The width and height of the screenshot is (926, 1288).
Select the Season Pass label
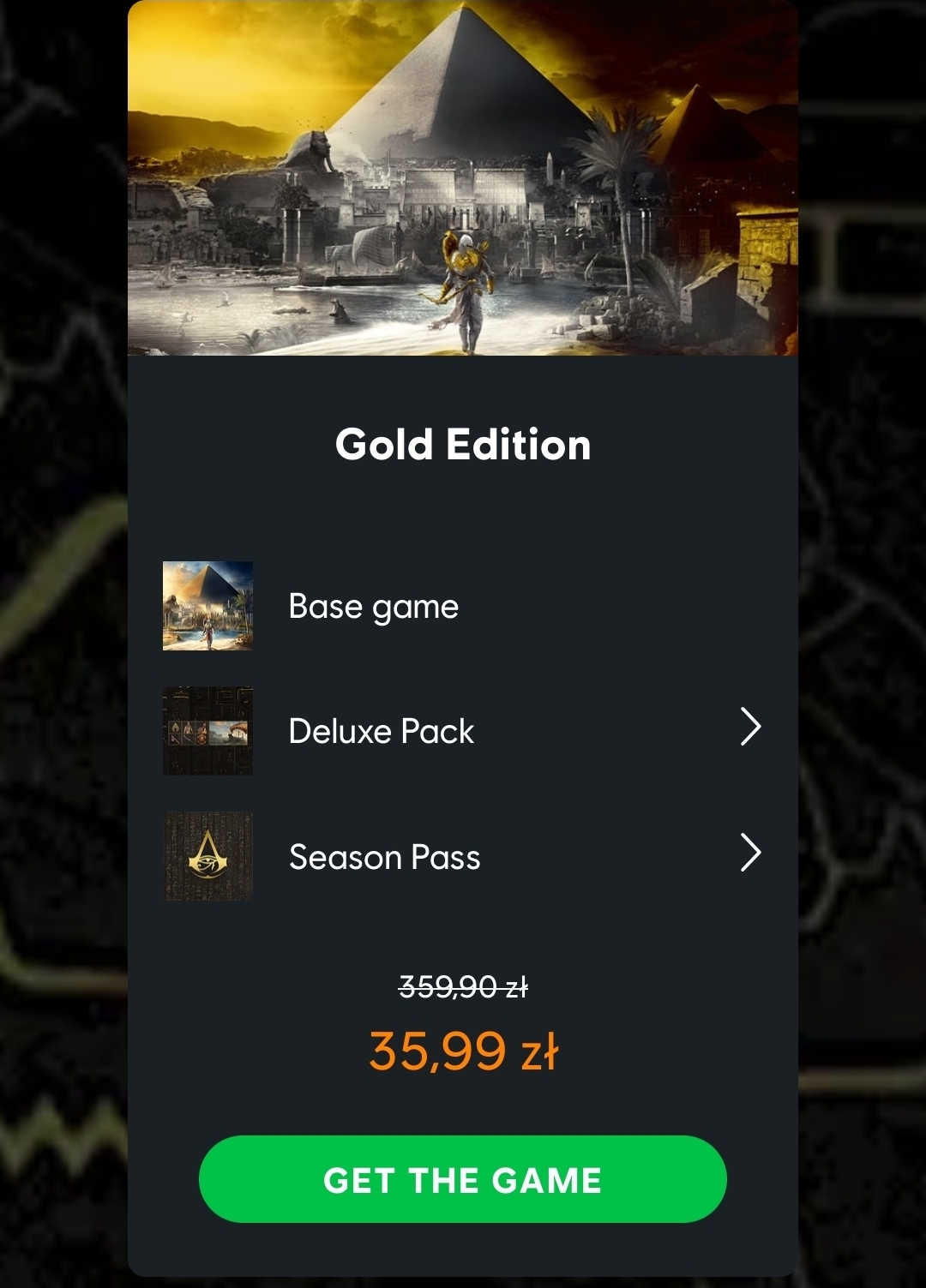point(385,857)
